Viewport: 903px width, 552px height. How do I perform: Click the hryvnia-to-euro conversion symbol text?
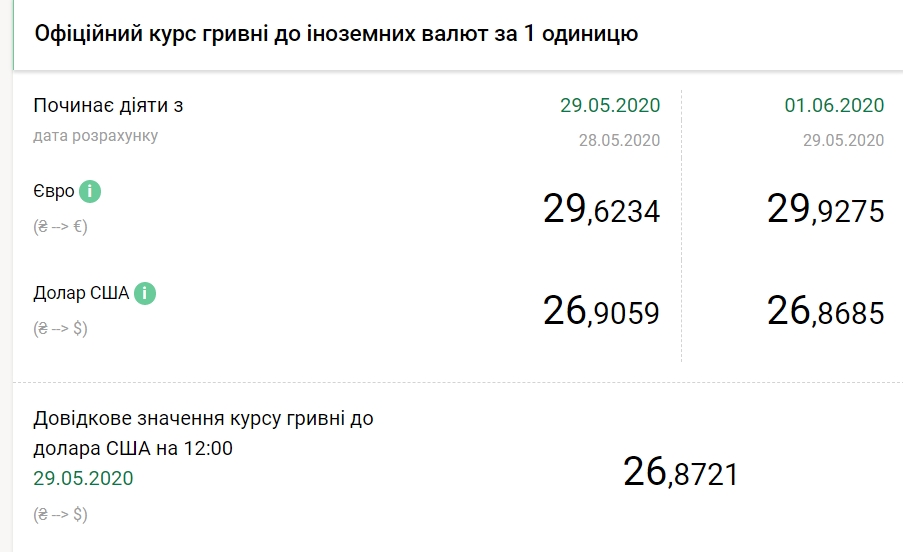tap(60, 226)
